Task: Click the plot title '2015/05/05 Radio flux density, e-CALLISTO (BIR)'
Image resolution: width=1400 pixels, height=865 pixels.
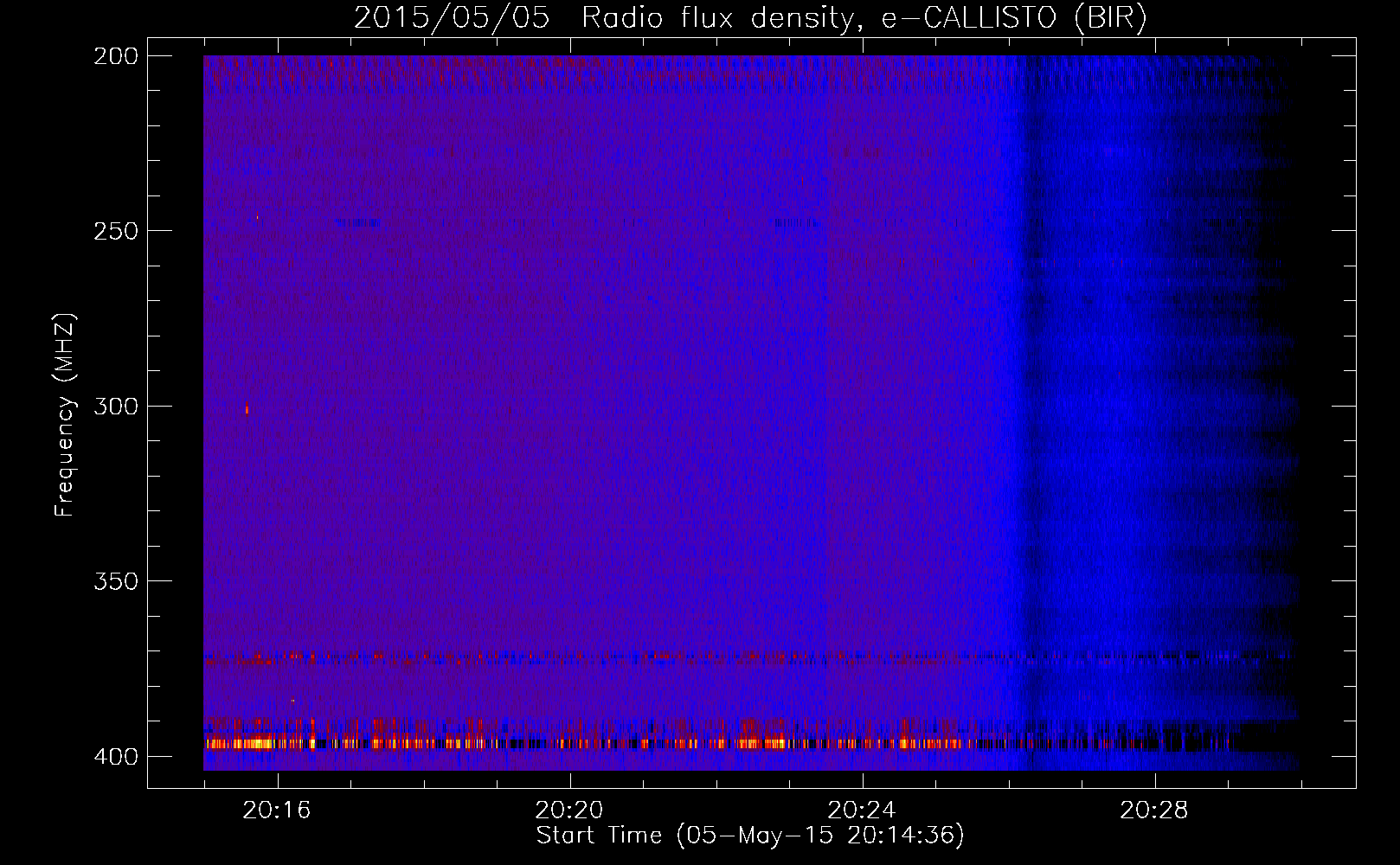Action: (750, 18)
